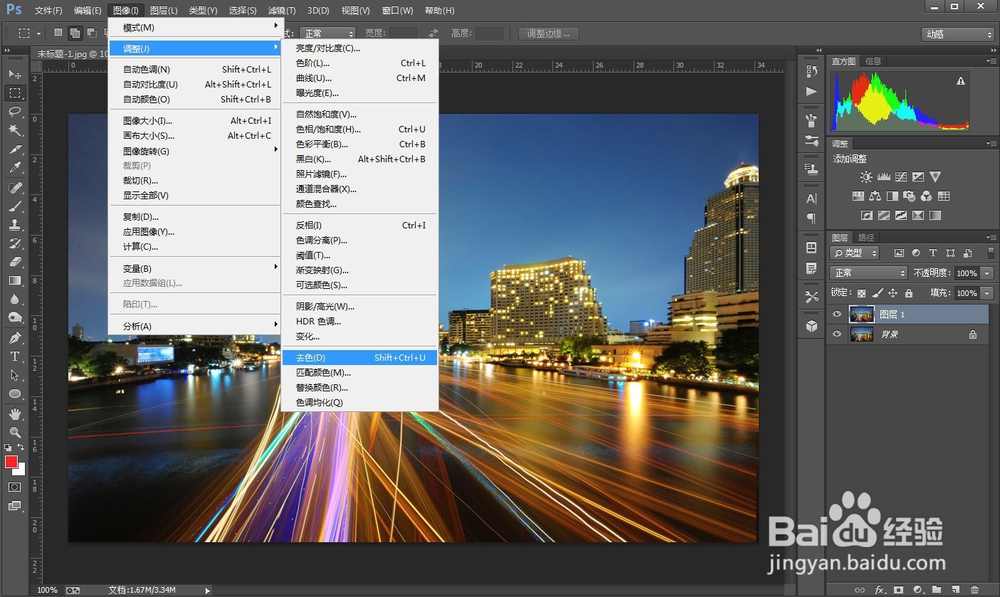The width and height of the screenshot is (1000, 597).
Task: Expand the 分析(A) submenu
Action: click(x=195, y=326)
